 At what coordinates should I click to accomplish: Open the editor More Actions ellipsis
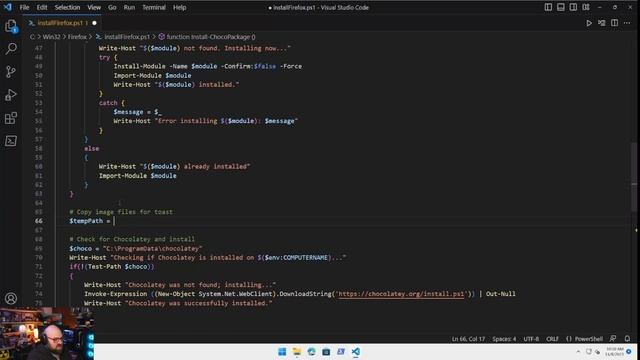tap(627, 23)
